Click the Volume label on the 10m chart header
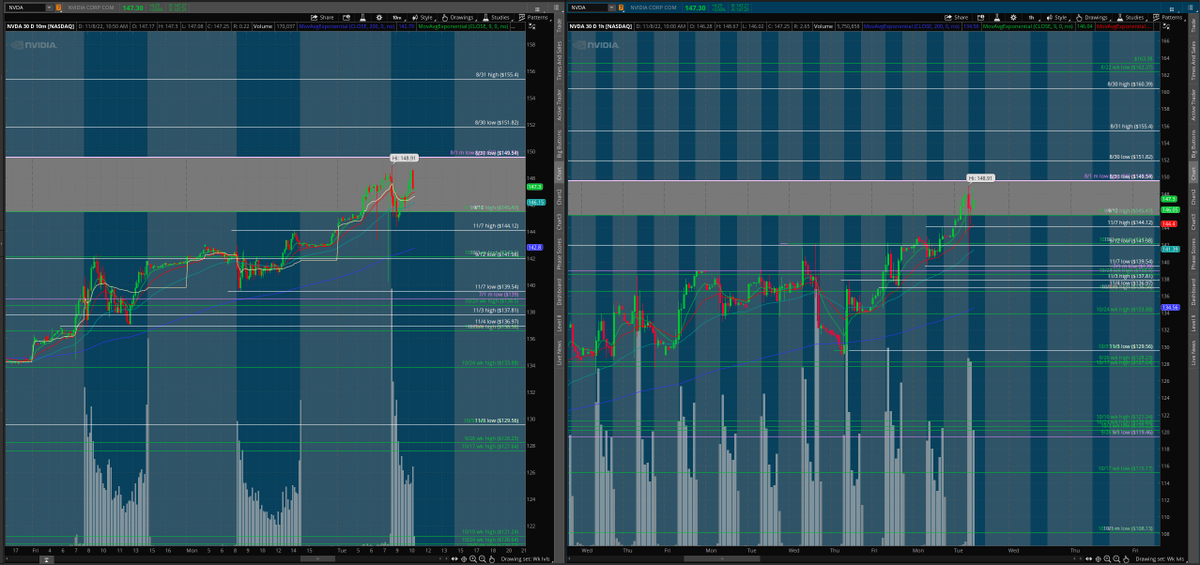Screen dimensions: 1200x565 pyautogui.click(x=263, y=26)
